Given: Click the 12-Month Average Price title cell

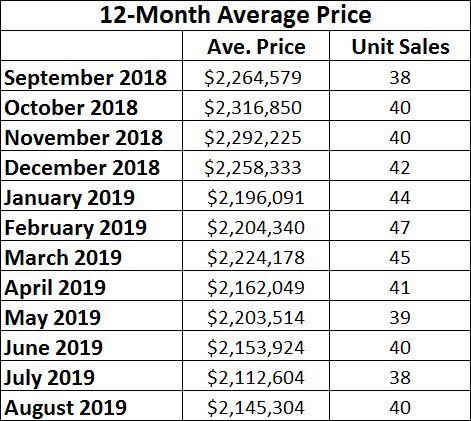Looking at the screenshot, I should click(235, 15).
